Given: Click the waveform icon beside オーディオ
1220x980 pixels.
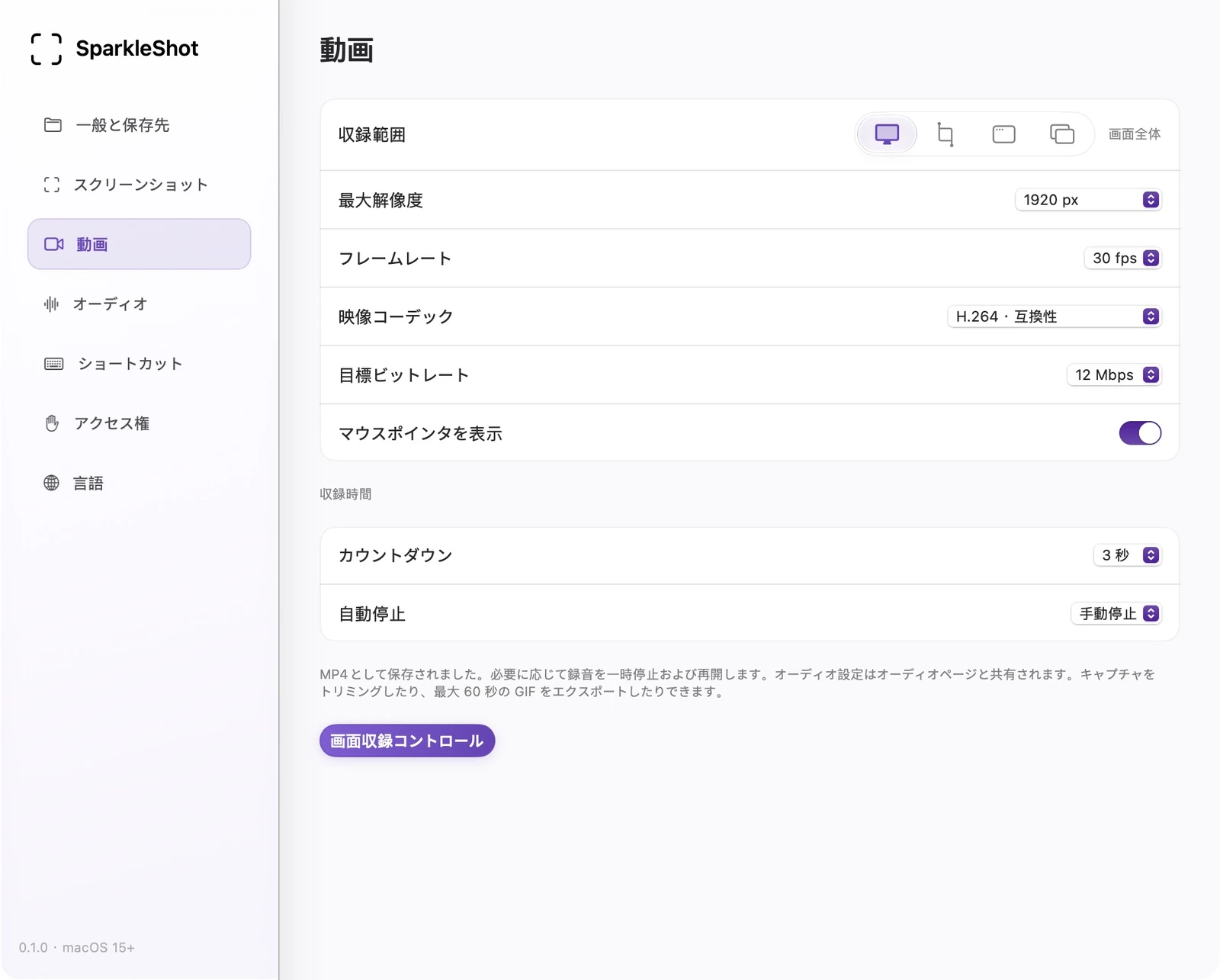Looking at the screenshot, I should [51, 304].
